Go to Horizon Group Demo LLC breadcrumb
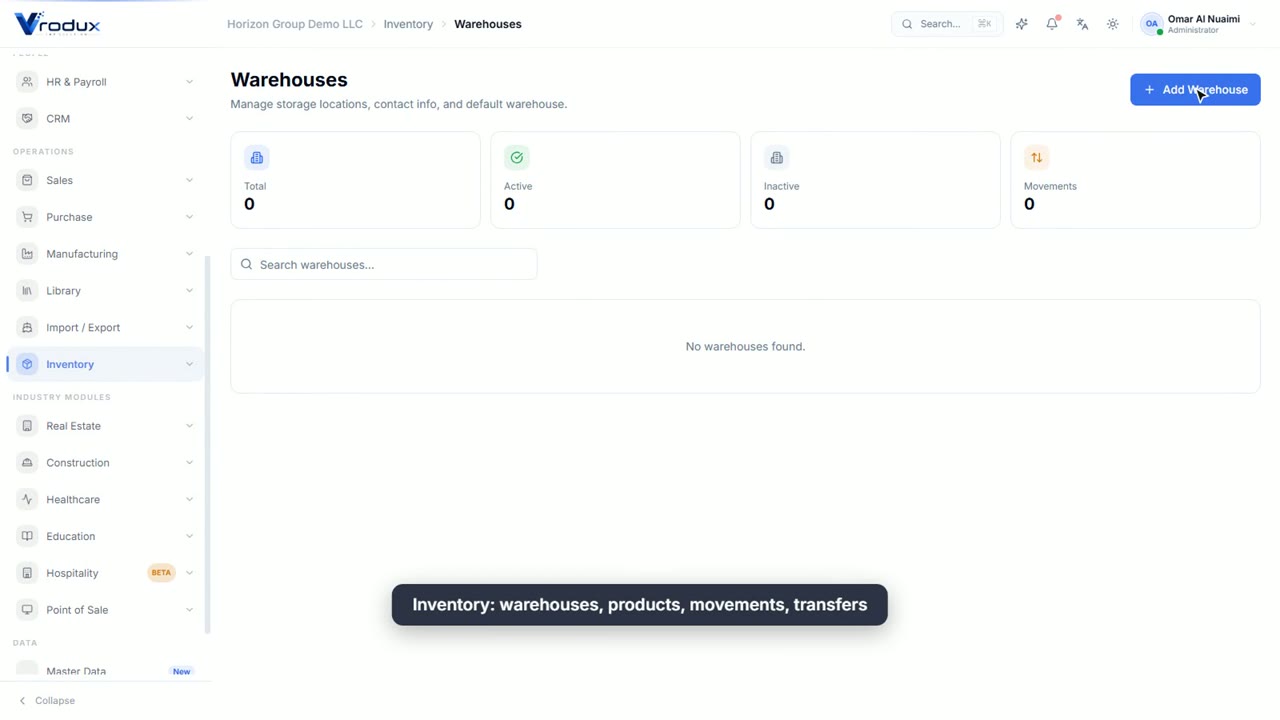The image size is (1280, 720). [x=295, y=24]
